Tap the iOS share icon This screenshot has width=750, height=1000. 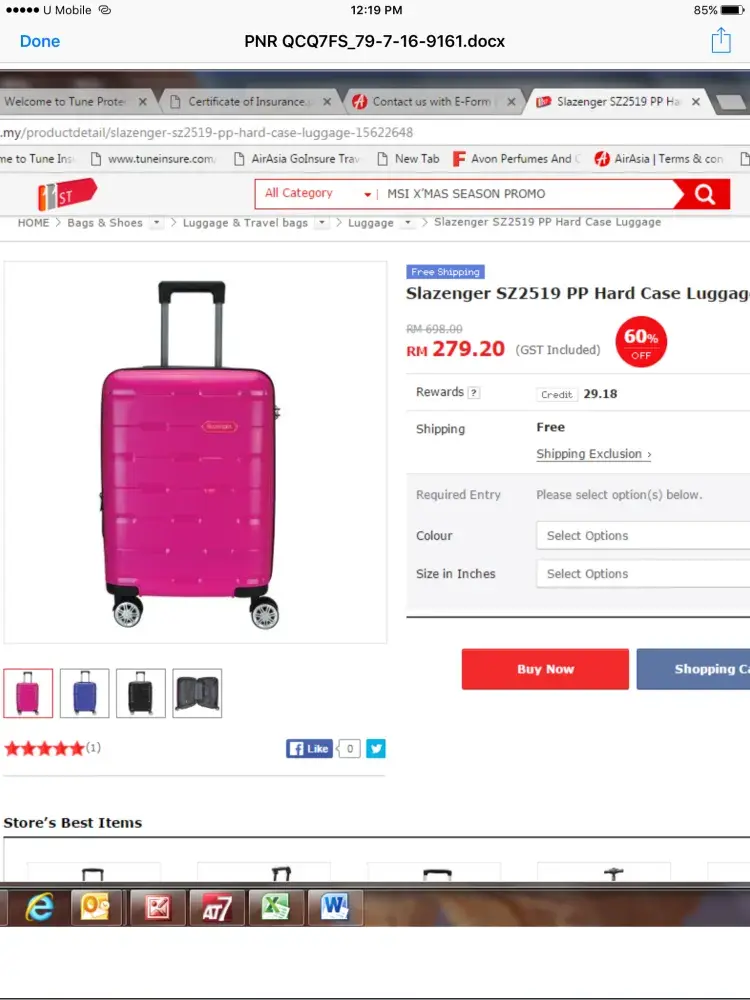pos(721,41)
